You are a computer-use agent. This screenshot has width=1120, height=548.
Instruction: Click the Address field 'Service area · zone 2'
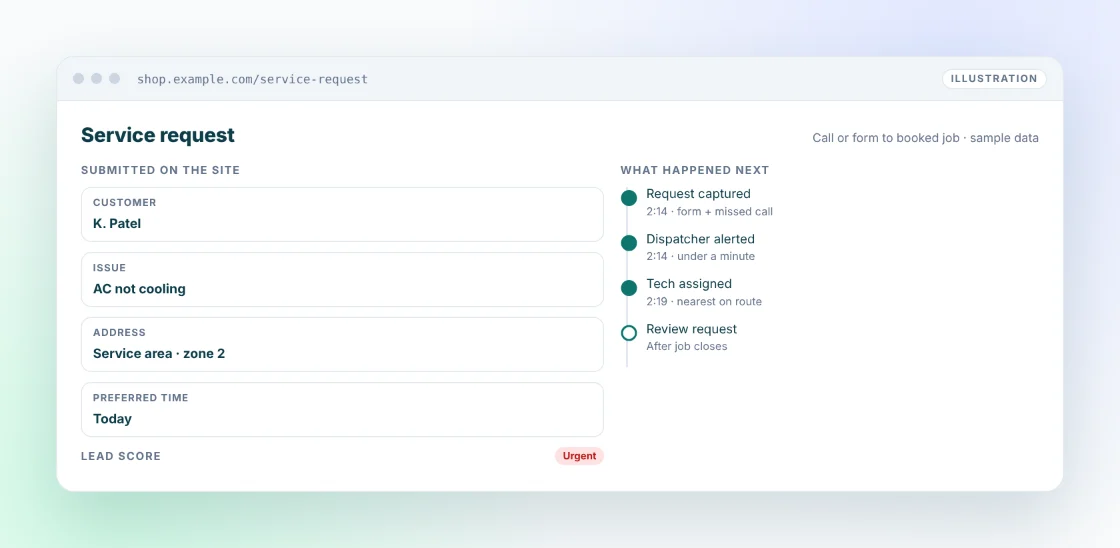[x=342, y=344]
